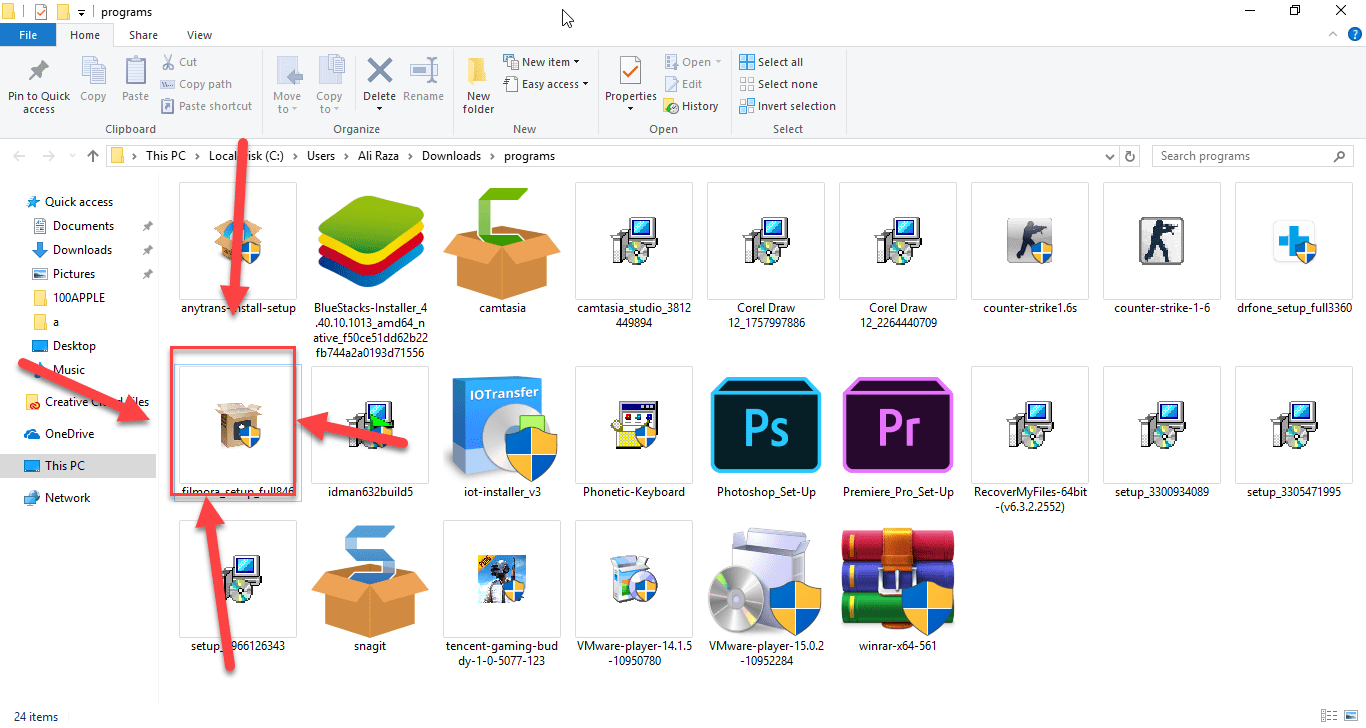
Task: Click Select all in the ribbon
Action: click(771, 61)
